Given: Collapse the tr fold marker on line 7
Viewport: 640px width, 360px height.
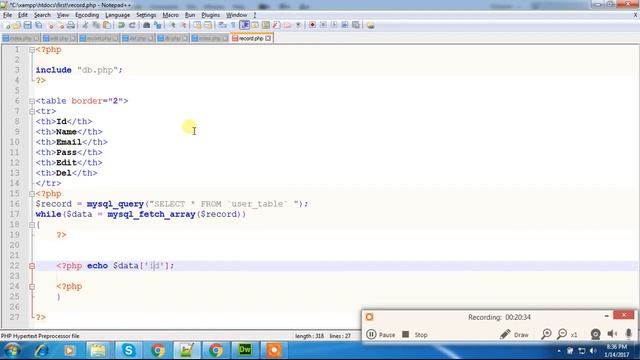Looking at the screenshot, I should 32,111.
